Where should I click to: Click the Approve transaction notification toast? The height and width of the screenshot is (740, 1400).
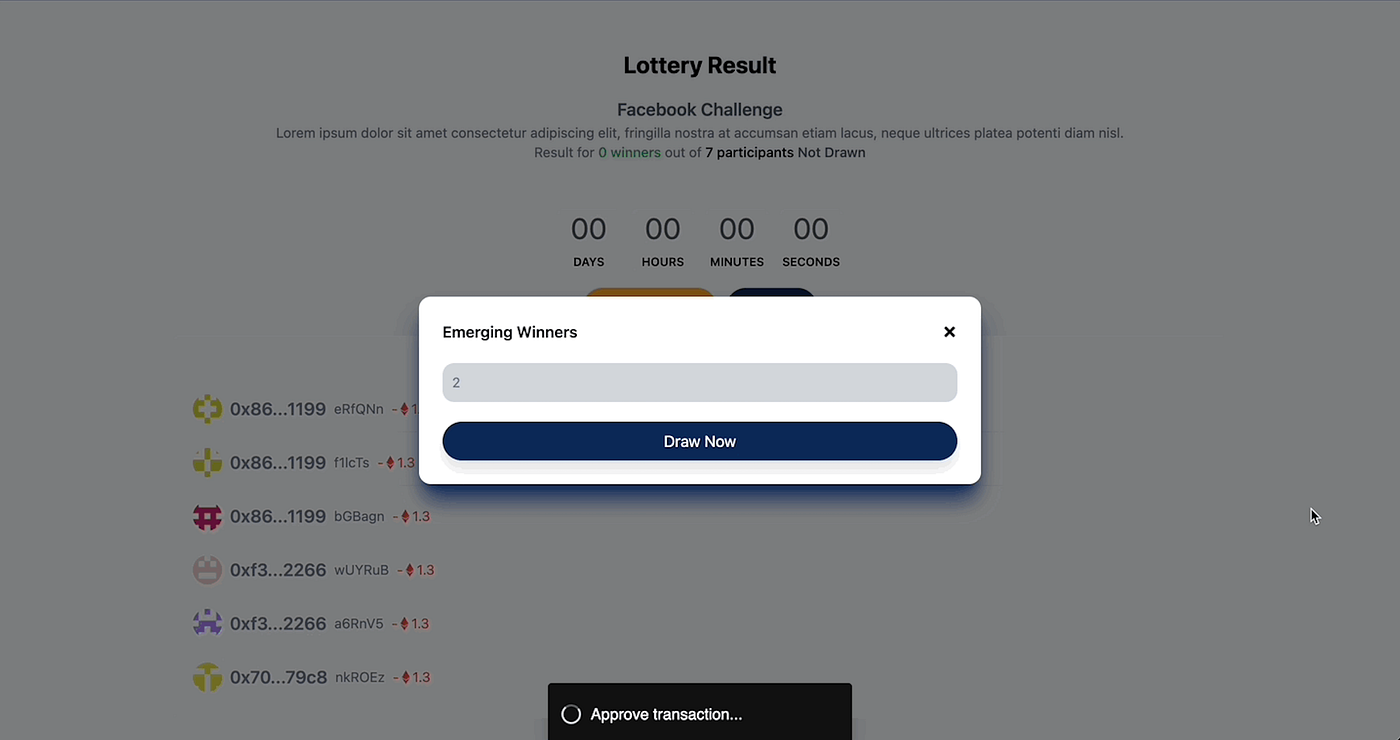(700, 712)
